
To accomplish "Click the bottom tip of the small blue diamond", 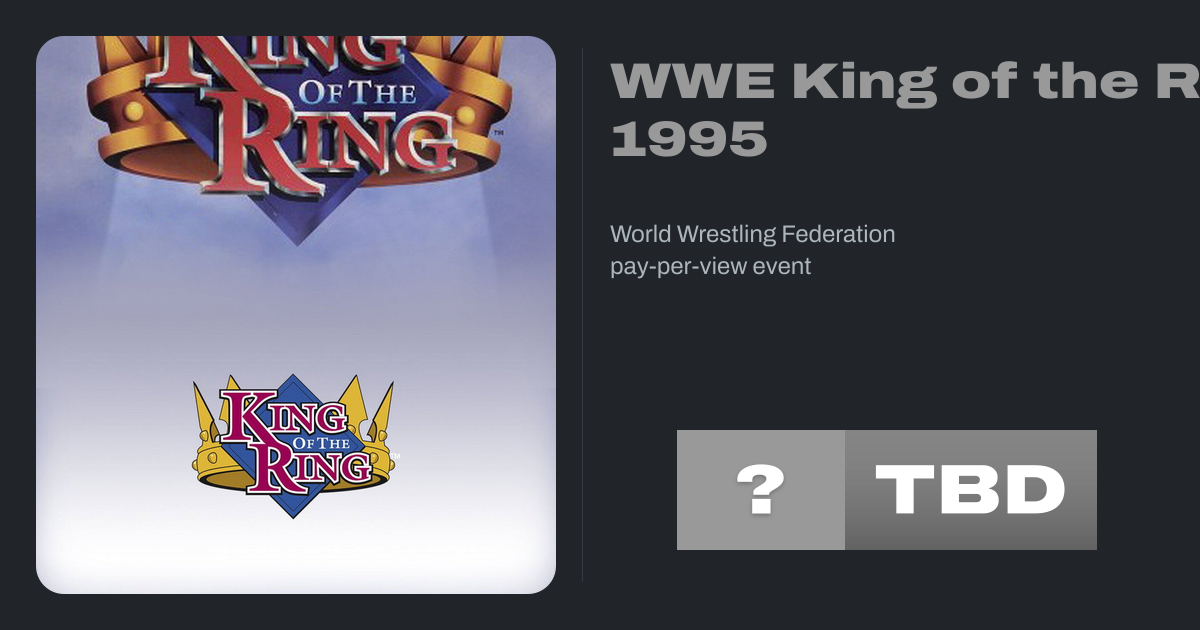I will [x=293, y=513].
